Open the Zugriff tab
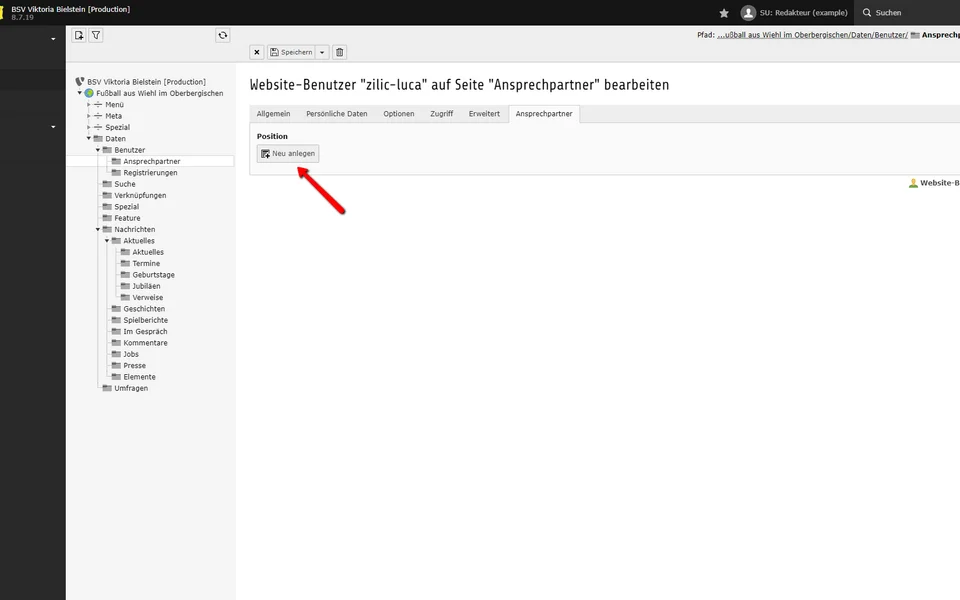This screenshot has width=960, height=600. point(441,114)
